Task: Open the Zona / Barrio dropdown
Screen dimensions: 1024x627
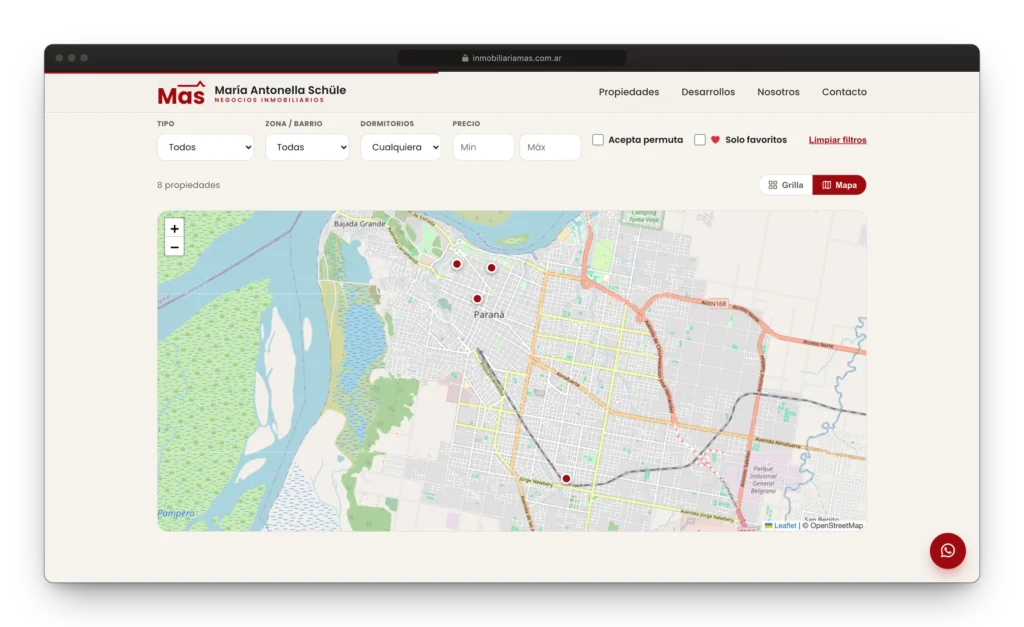Action: [307, 147]
